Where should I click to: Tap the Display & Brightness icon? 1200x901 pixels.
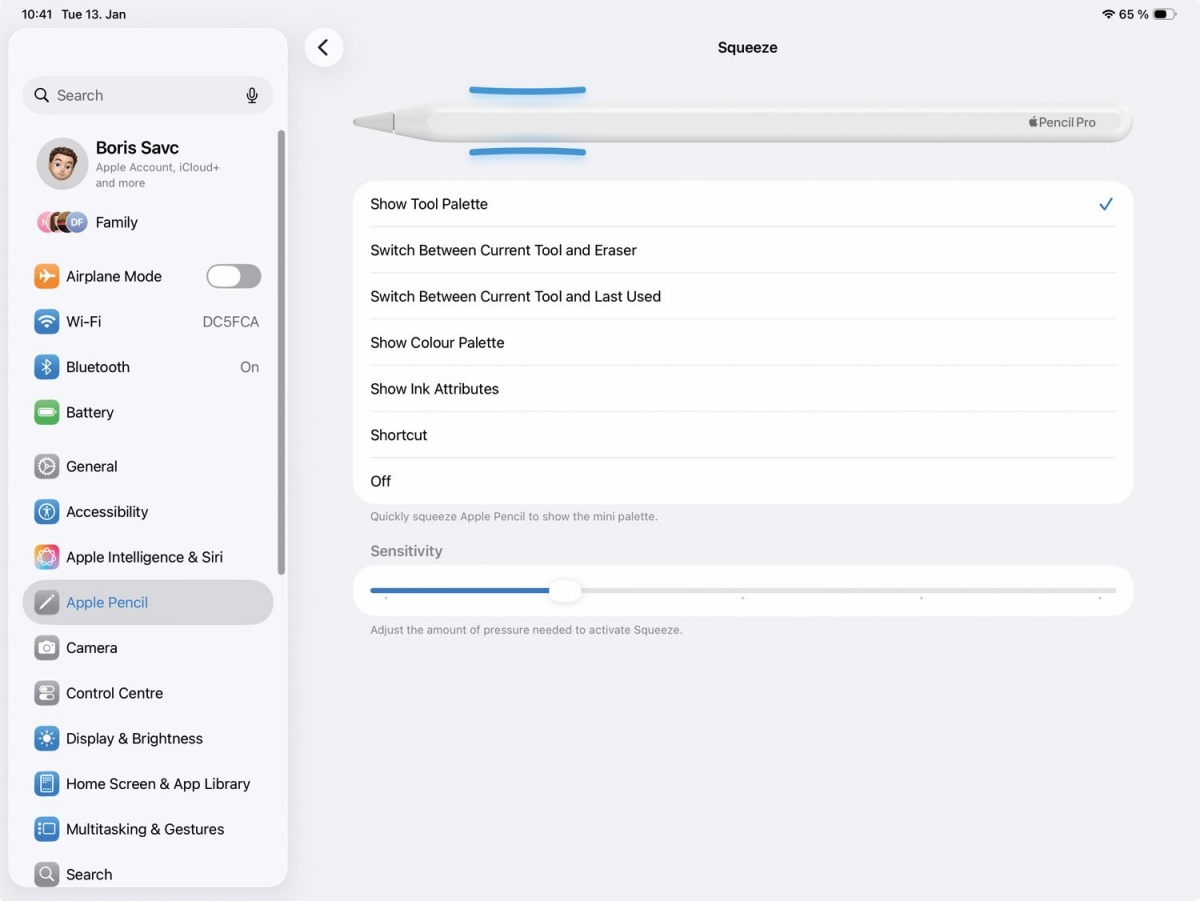[x=46, y=738]
